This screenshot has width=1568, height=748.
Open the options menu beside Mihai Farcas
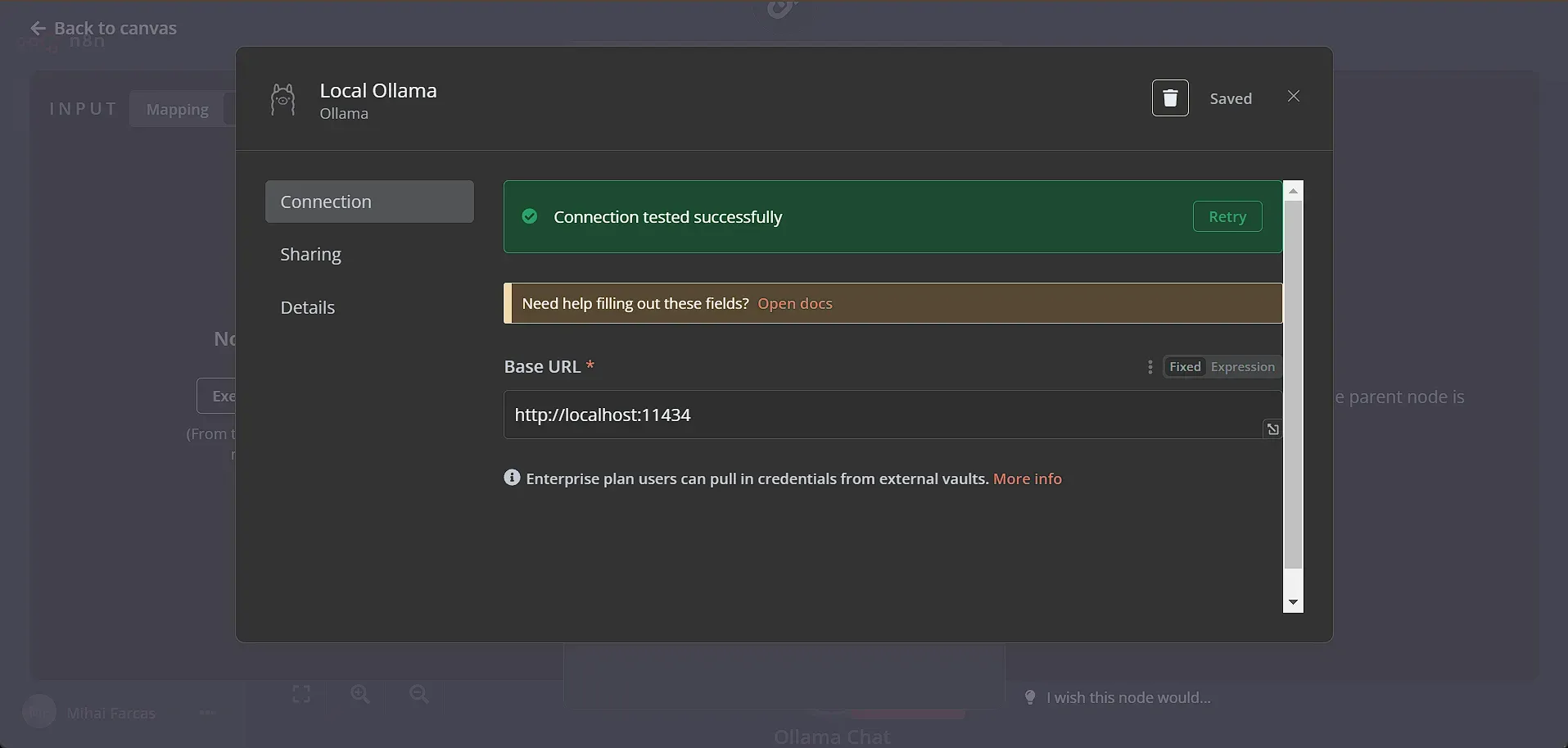pyautogui.click(x=206, y=712)
